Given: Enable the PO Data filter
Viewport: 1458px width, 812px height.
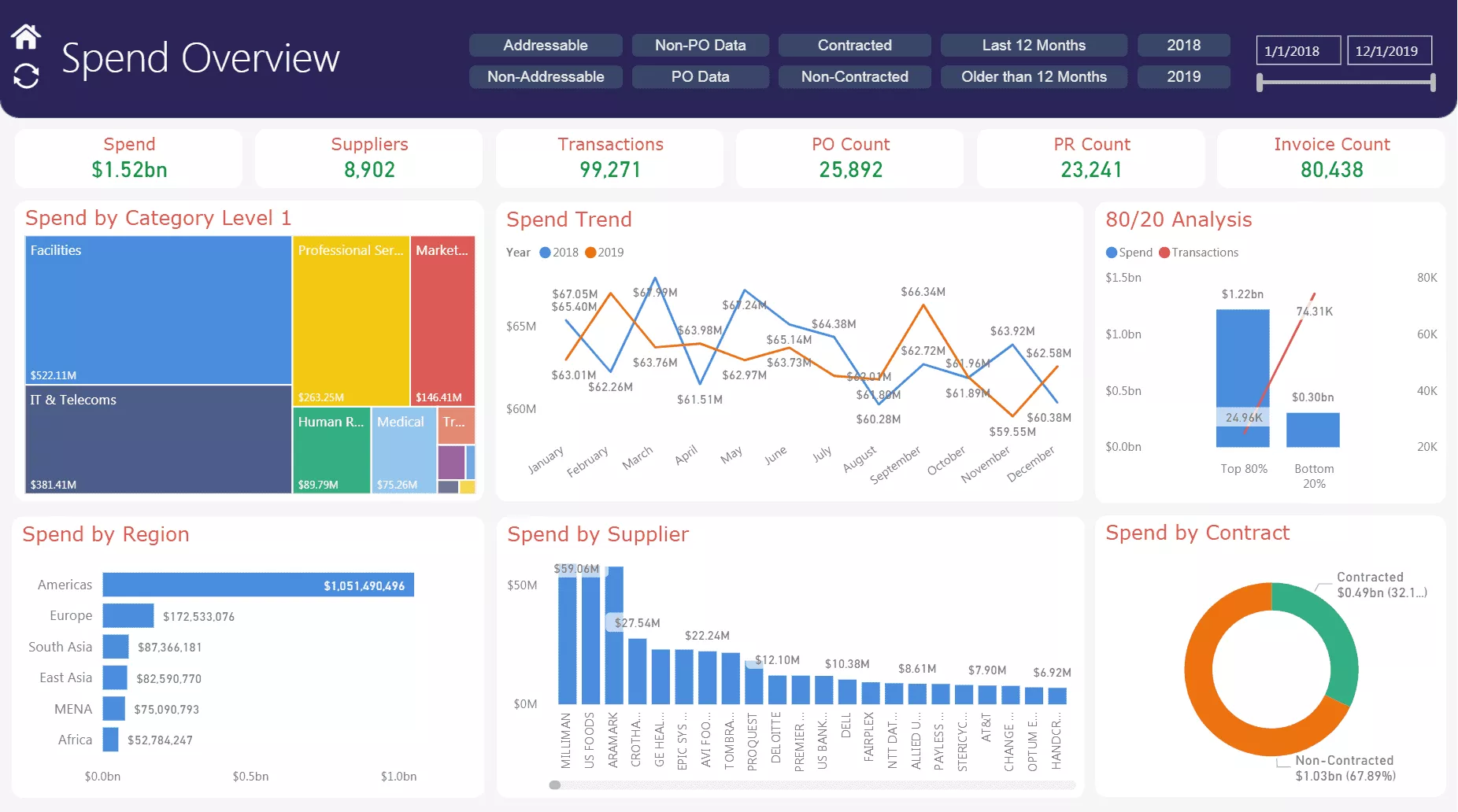Looking at the screenshot, I should click(699, 76).
